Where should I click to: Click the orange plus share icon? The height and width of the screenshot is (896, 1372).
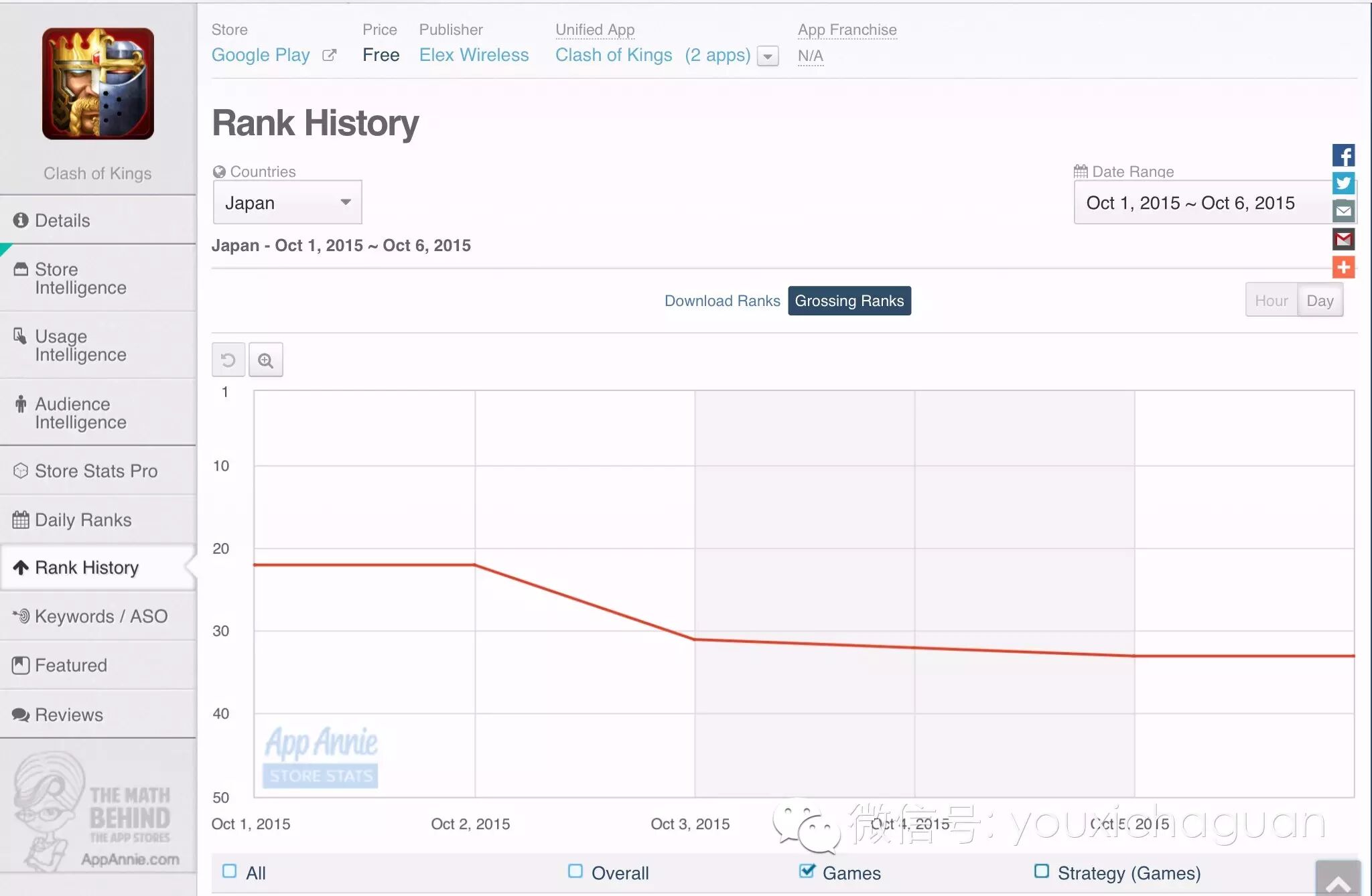[1343, 267]
